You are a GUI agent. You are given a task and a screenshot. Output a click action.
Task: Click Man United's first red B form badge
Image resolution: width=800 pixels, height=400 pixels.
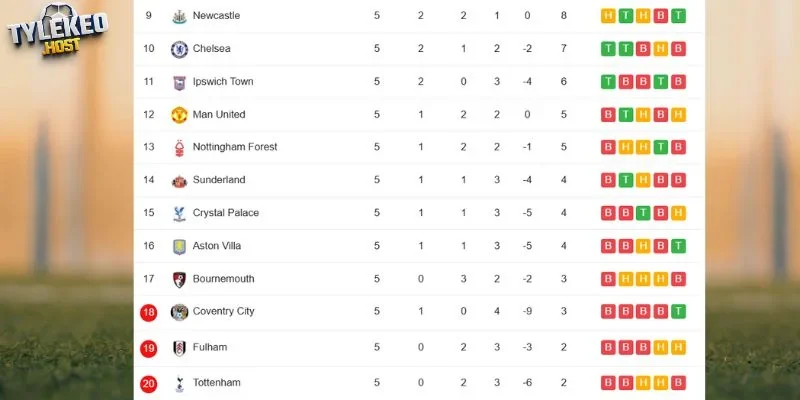tap(608, 115)
